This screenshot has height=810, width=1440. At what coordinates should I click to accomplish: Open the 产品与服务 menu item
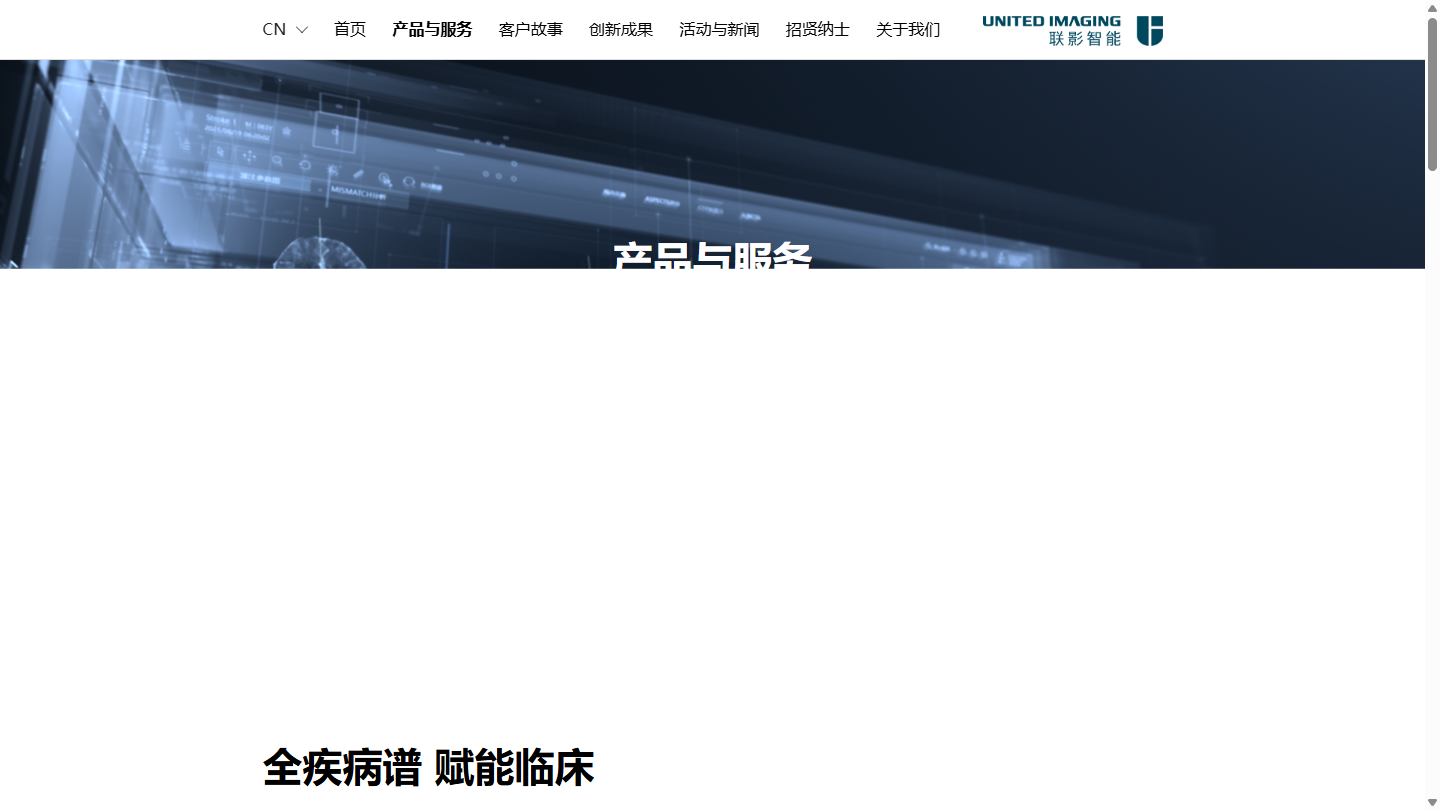[432, 30]
